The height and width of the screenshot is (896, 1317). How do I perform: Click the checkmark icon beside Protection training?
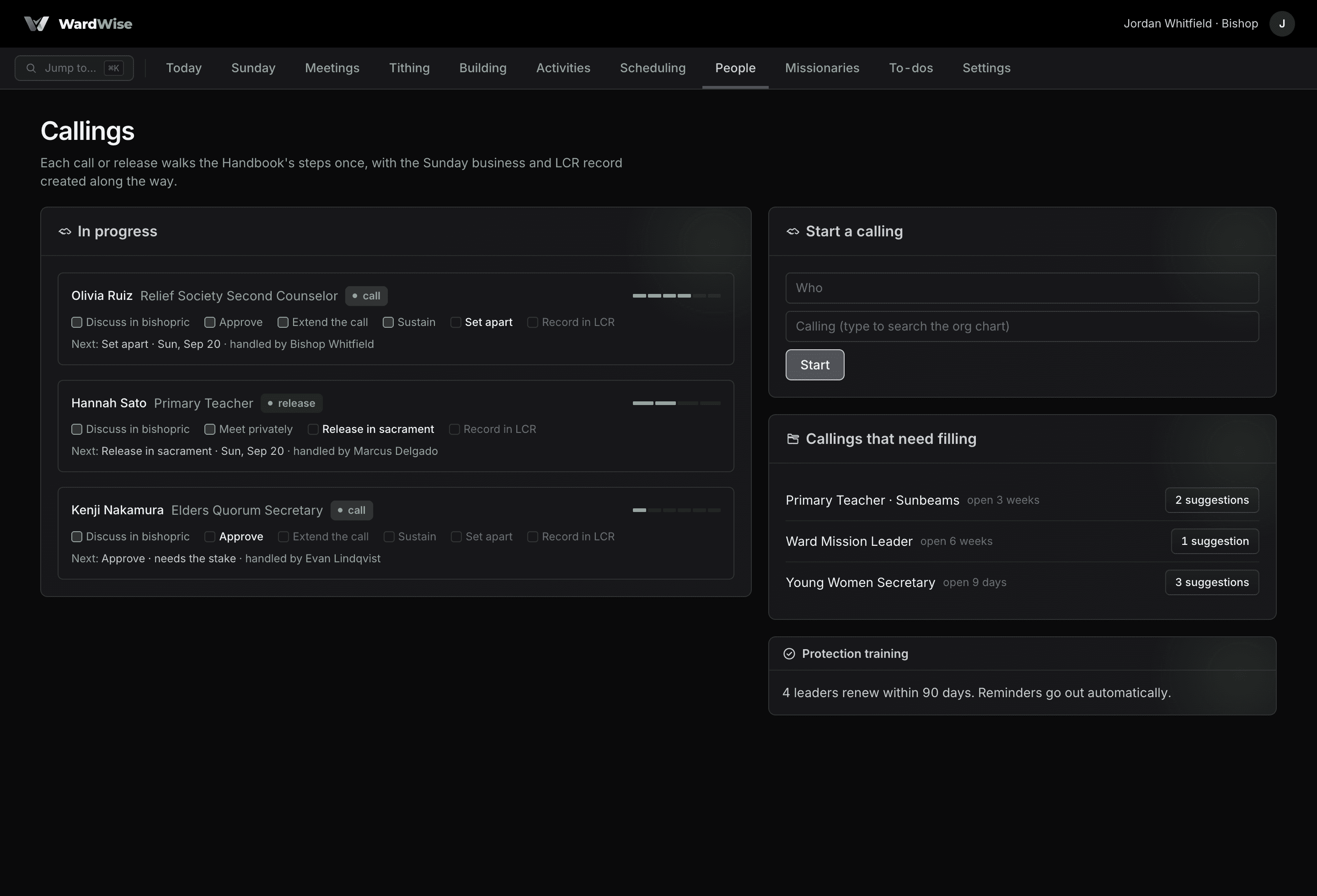pos(789,654)
